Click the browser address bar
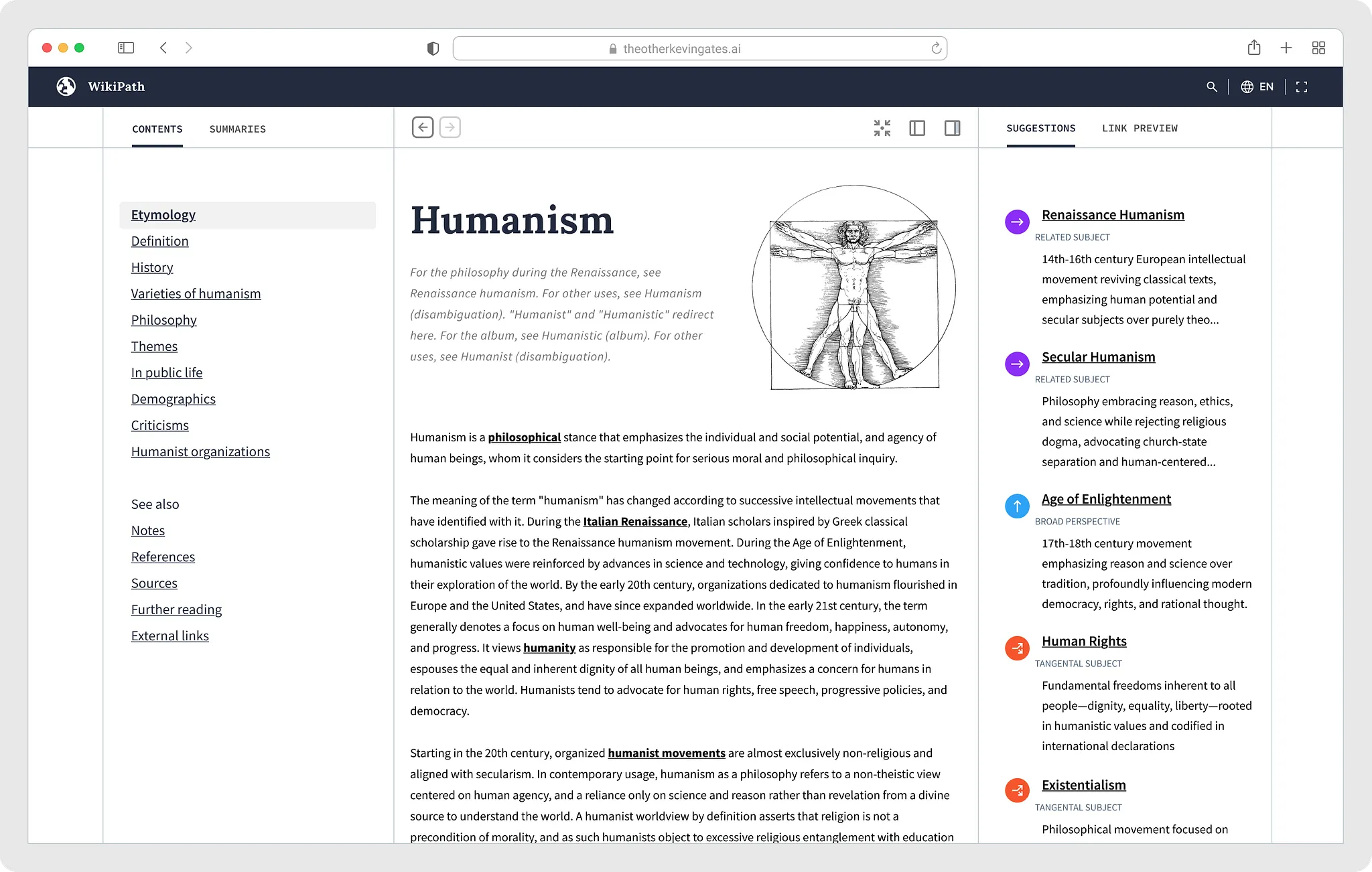The height and width of the screenshot is (872, 1372). click(699, 48)
